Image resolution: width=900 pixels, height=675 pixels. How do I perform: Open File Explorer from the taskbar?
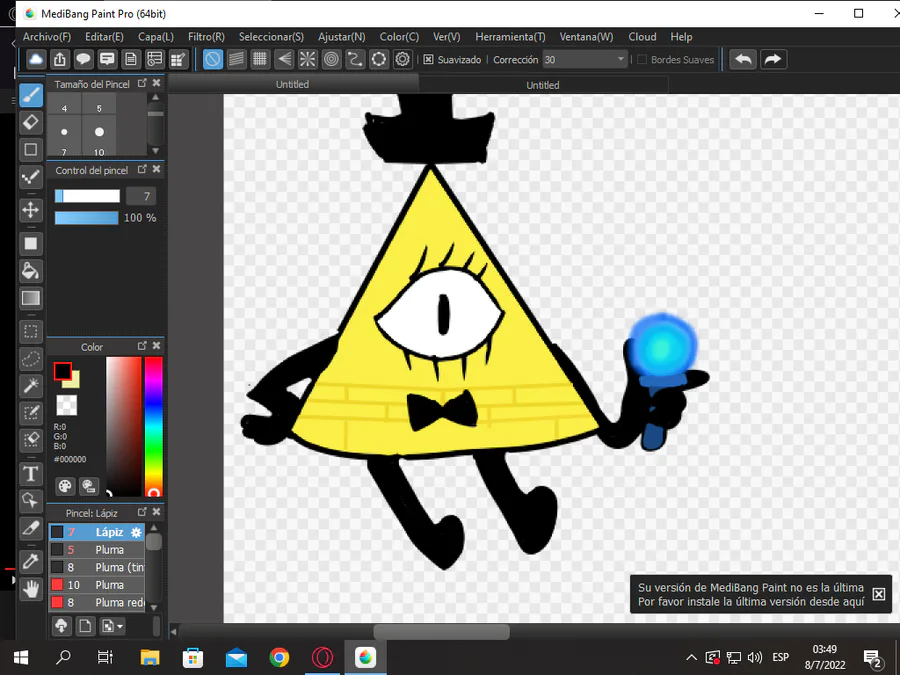(x=150, y=657)
